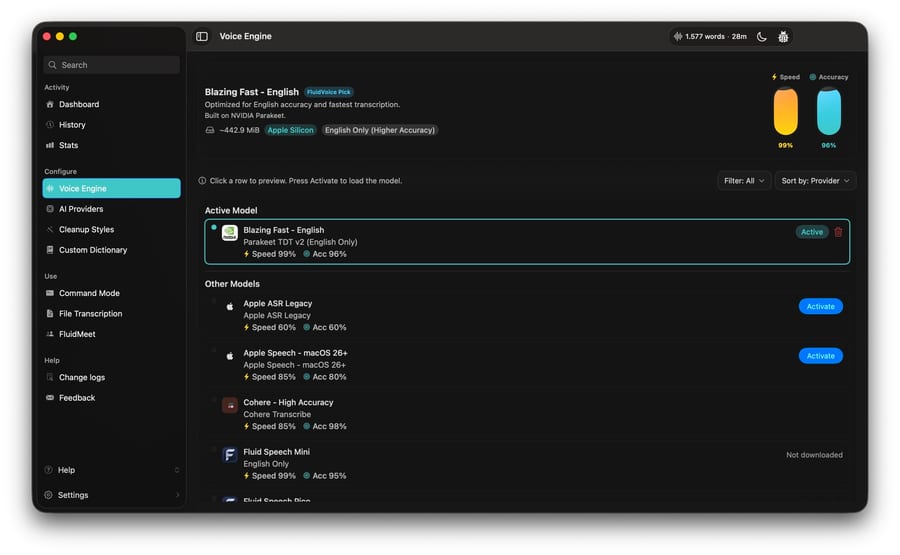Click the orange Speed gauge bar

tap(785, 111)
